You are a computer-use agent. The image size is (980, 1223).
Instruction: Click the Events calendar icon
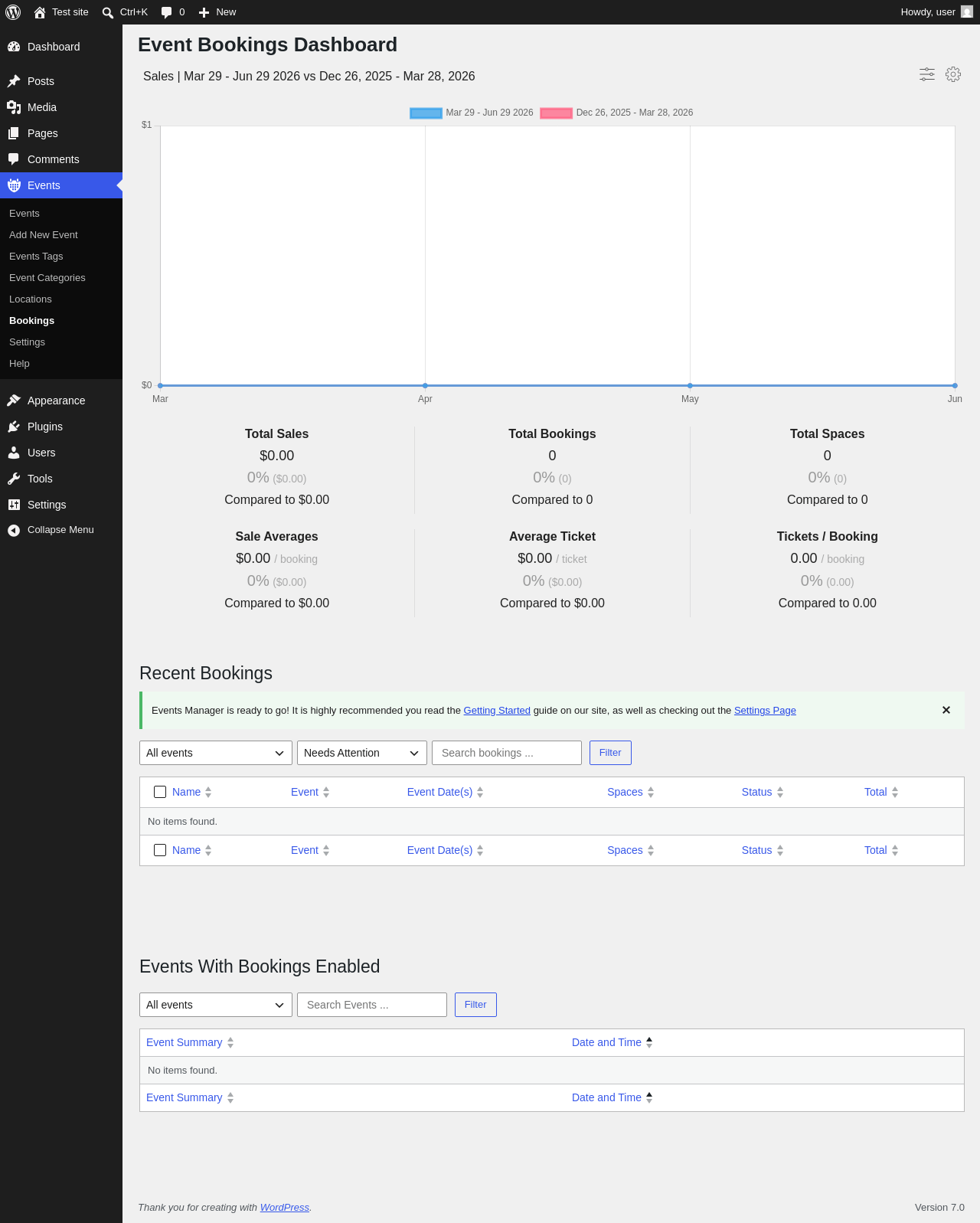[14, 185]
